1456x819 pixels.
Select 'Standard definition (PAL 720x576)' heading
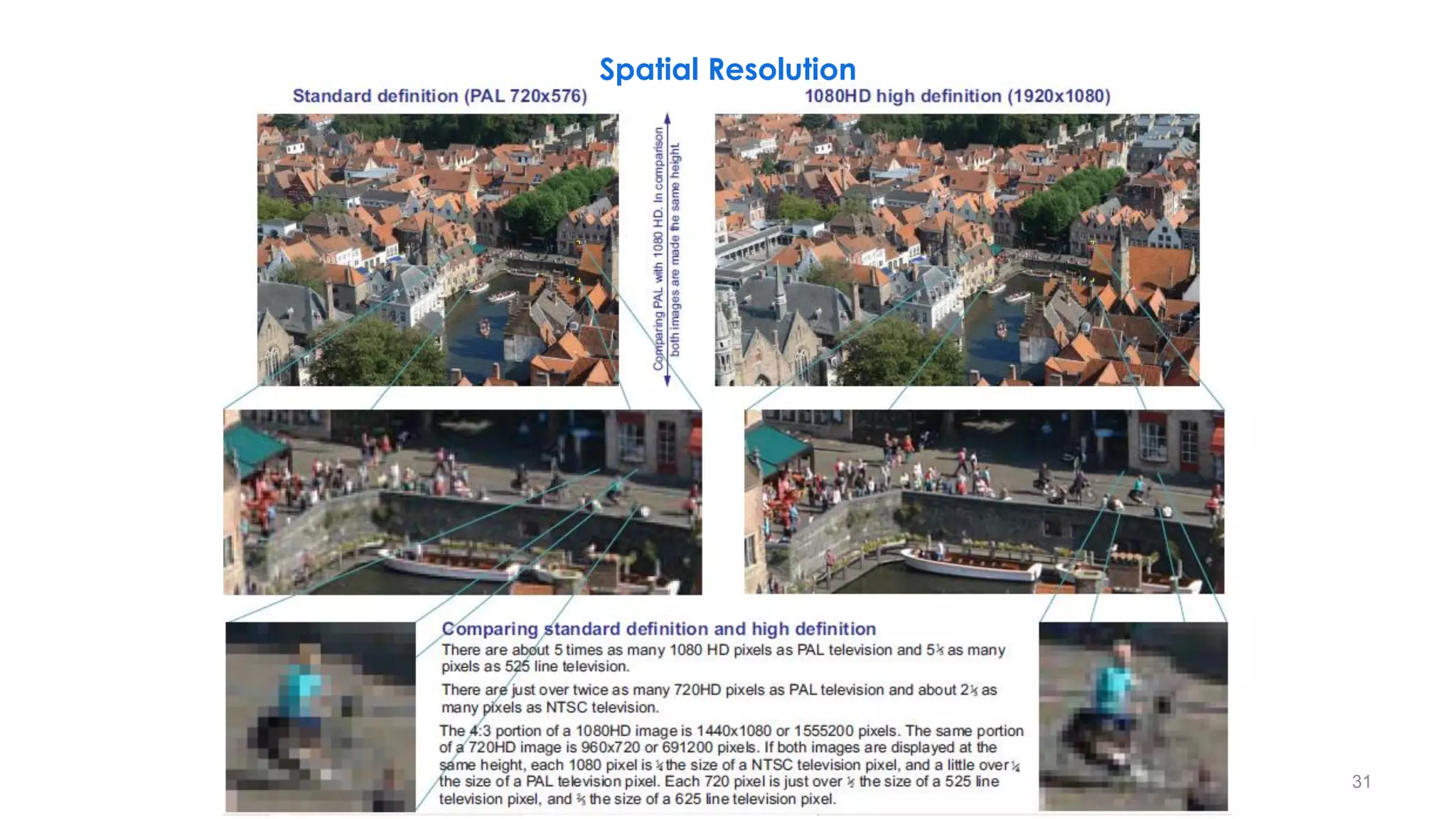click(440, 96)
